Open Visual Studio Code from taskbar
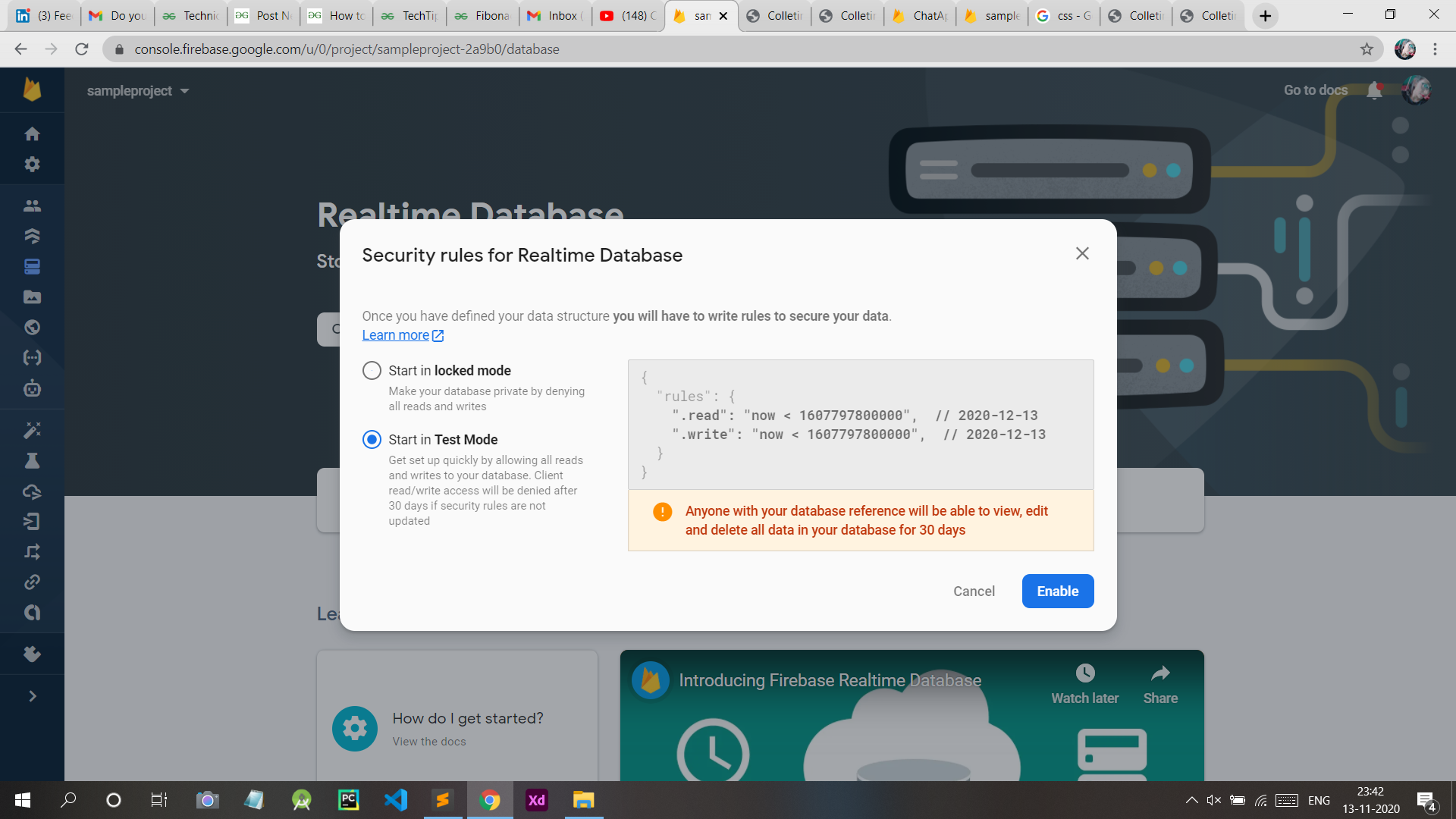The height and width of the screenshot is (819, 1456). click(x=395, y=800)
